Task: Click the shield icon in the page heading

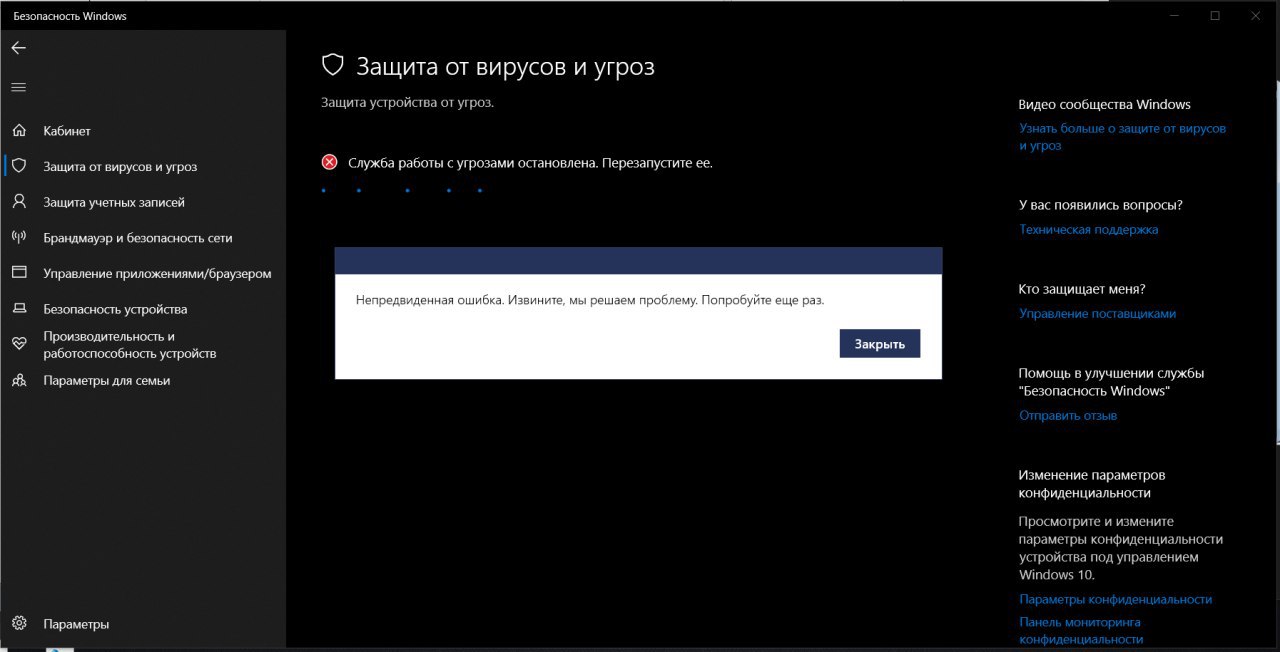Action: coord(332,66)
